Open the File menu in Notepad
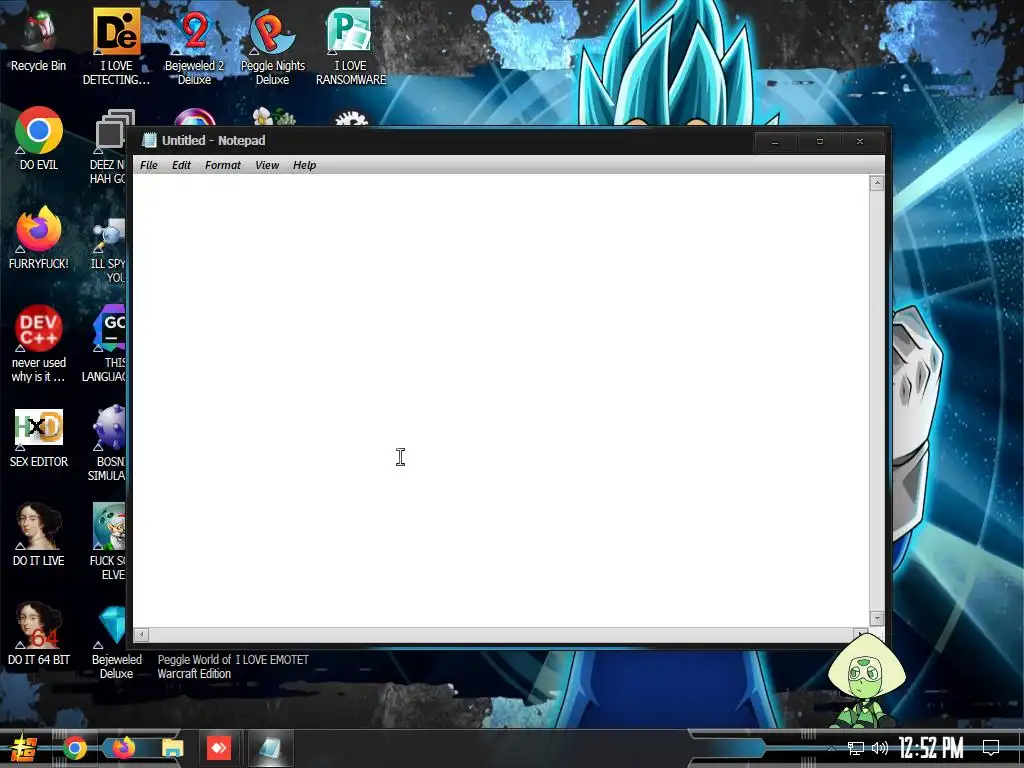Image resolution: width=1024 pixels, height=768 pixels. pos(149,165)
